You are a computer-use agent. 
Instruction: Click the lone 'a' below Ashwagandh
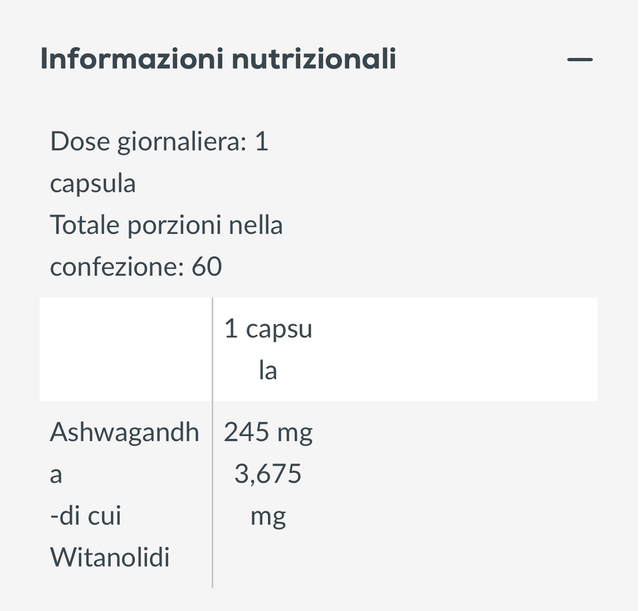pos(56,475)
